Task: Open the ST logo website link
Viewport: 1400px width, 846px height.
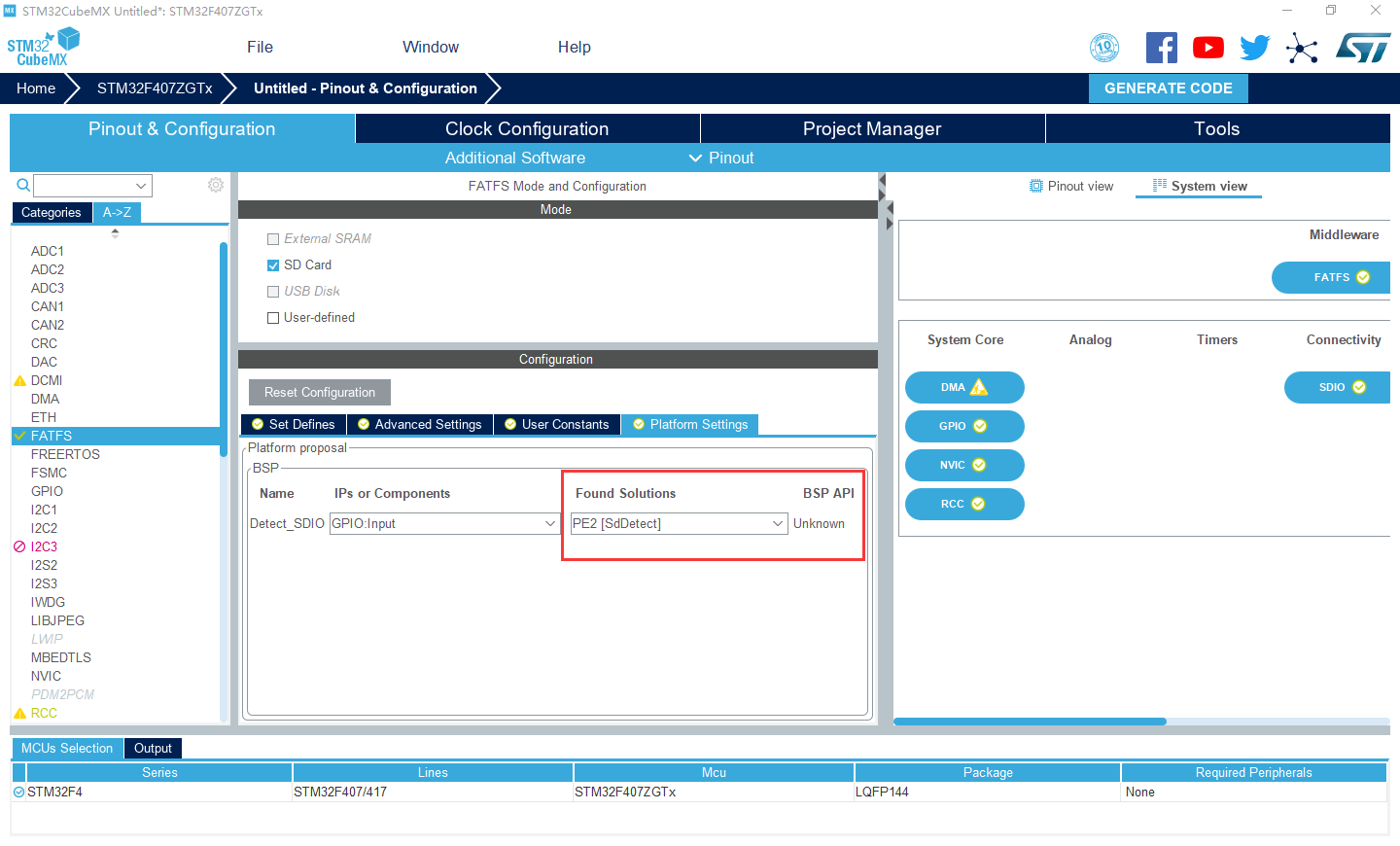Action: coord(1363,48)
